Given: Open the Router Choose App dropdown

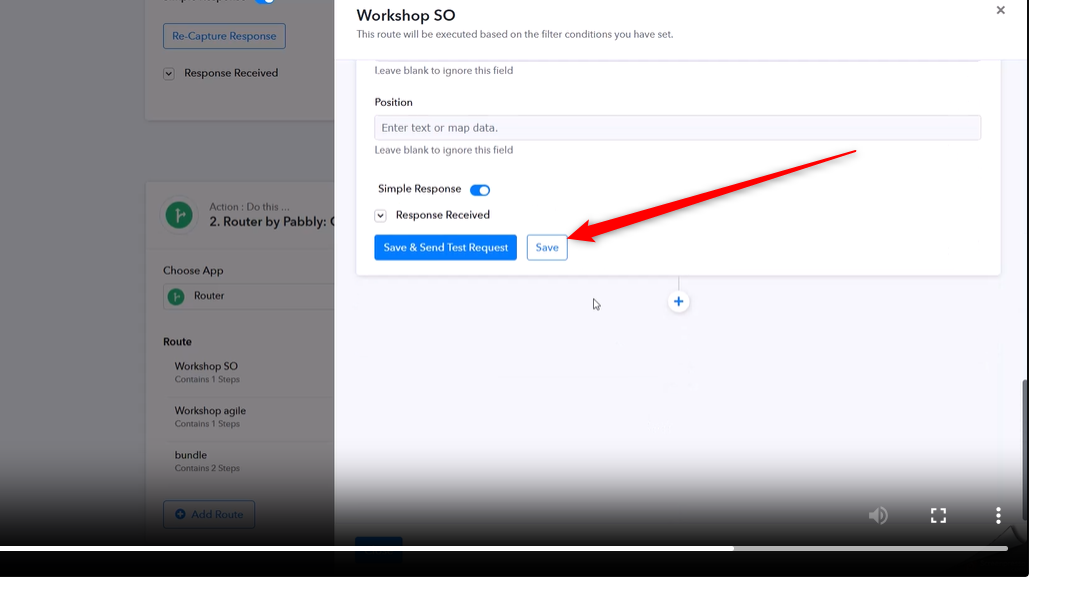Looking at the screenshot, I should pos(249,296).
